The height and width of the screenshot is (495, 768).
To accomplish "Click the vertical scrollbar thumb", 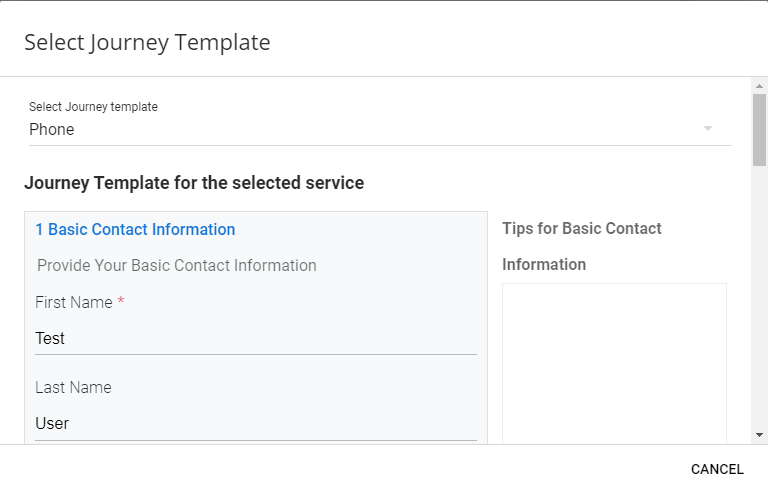I will pos(759,130).
